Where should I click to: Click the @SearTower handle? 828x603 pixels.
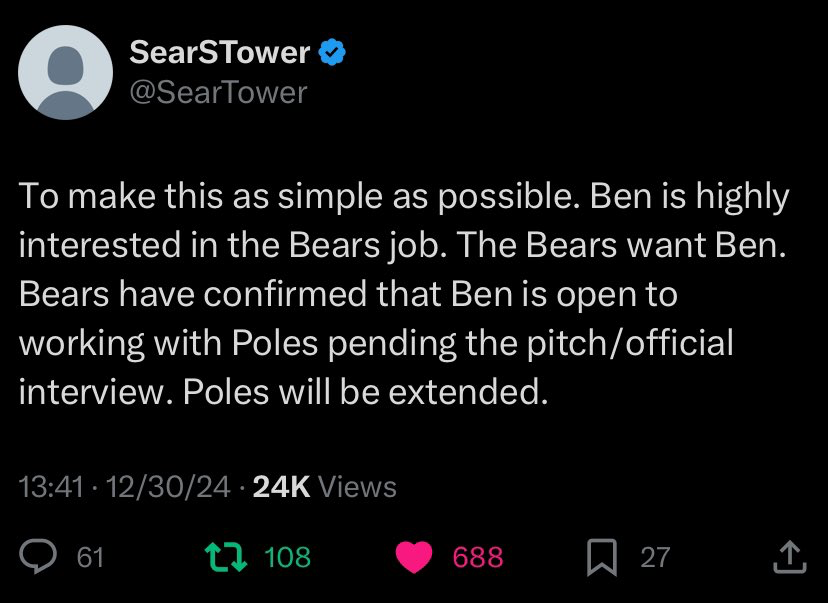pyautogui.click(x=218, y=92)
